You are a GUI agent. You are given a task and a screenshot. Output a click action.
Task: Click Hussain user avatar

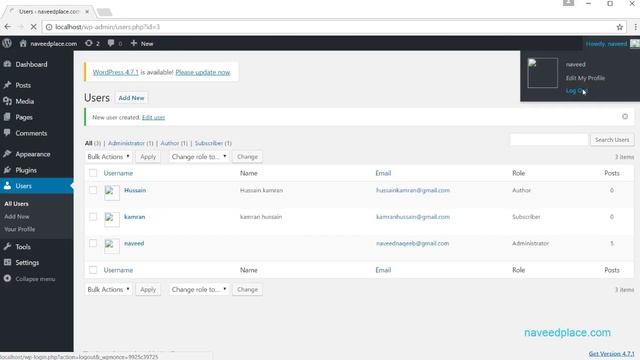[x=112, y=193]
